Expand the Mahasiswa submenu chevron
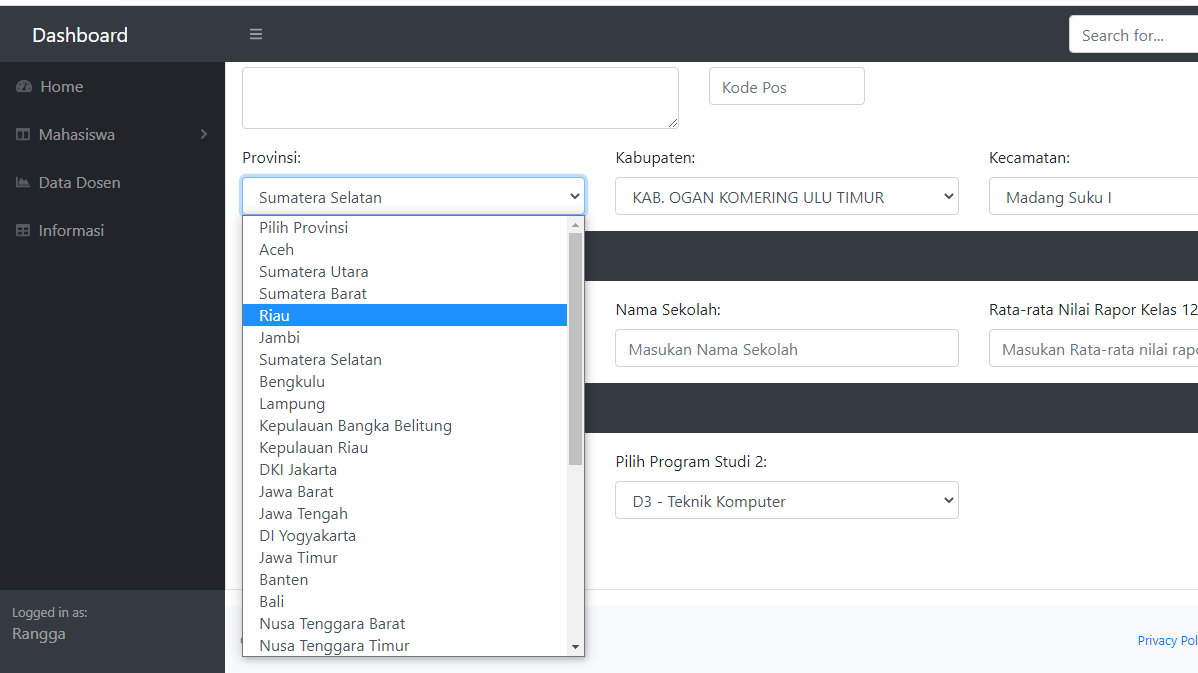This screenshot has width=1198, height=673. point(203,134)
